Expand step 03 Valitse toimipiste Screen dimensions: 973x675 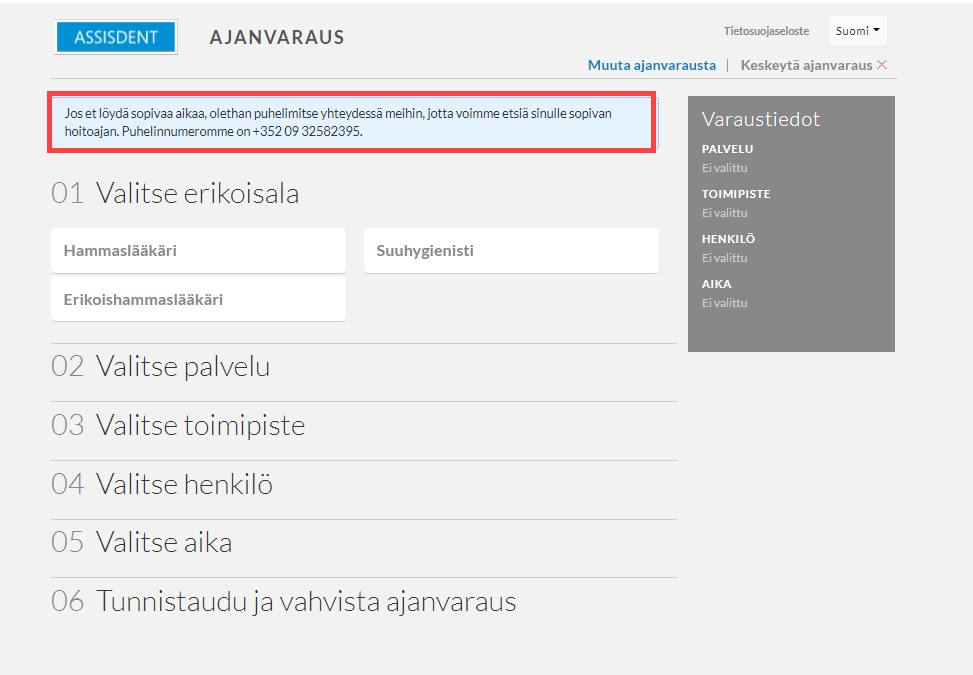click(178, 425)
